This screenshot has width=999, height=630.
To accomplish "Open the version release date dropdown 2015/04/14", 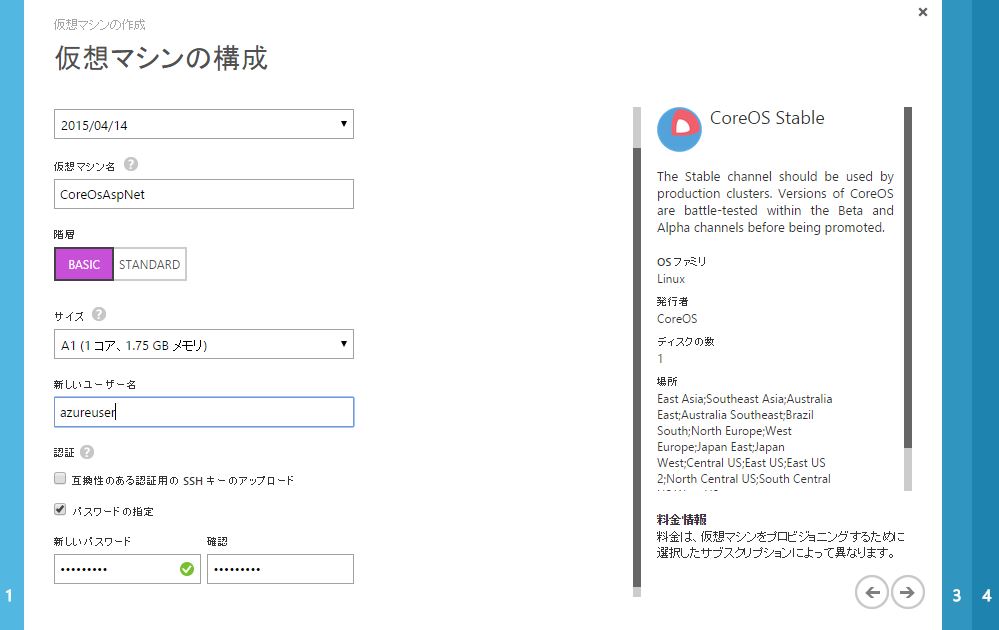I will (204, 124).
